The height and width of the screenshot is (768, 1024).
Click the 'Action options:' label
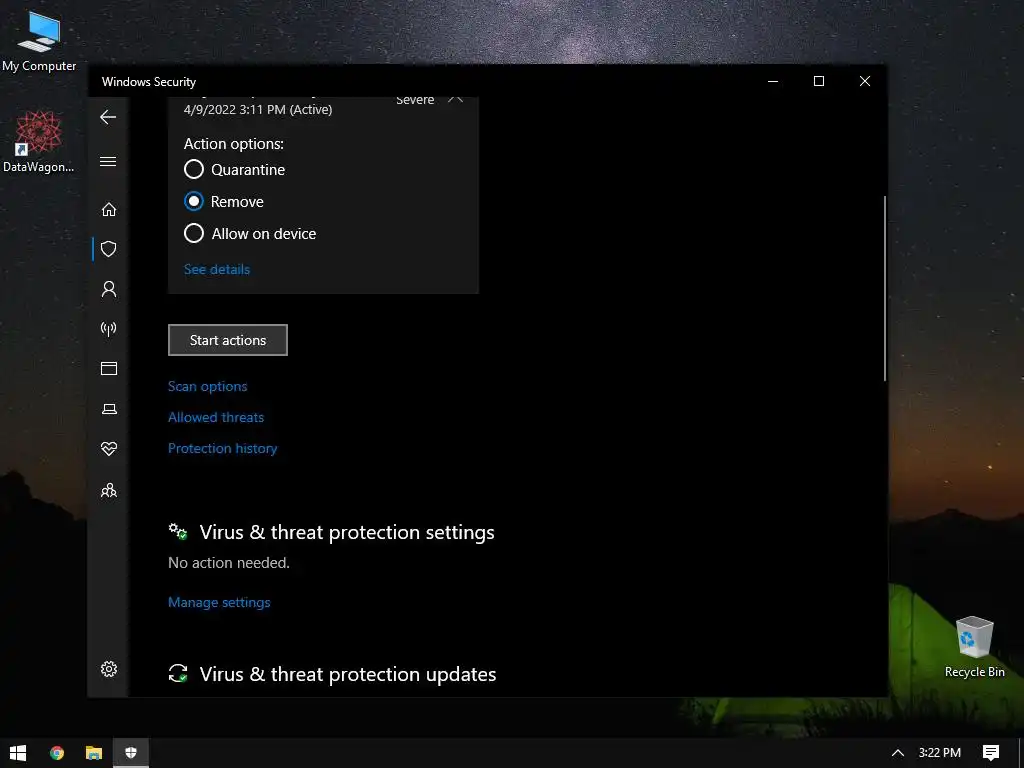pyautogui.click(x=234, y=144)
